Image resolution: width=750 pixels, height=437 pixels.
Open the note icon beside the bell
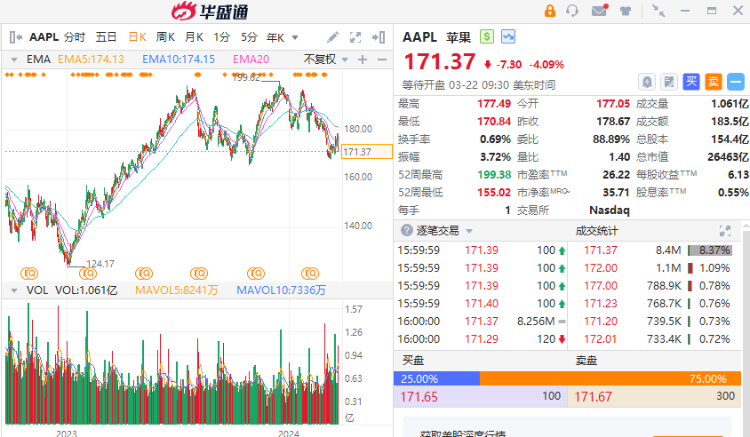point(668,81)
